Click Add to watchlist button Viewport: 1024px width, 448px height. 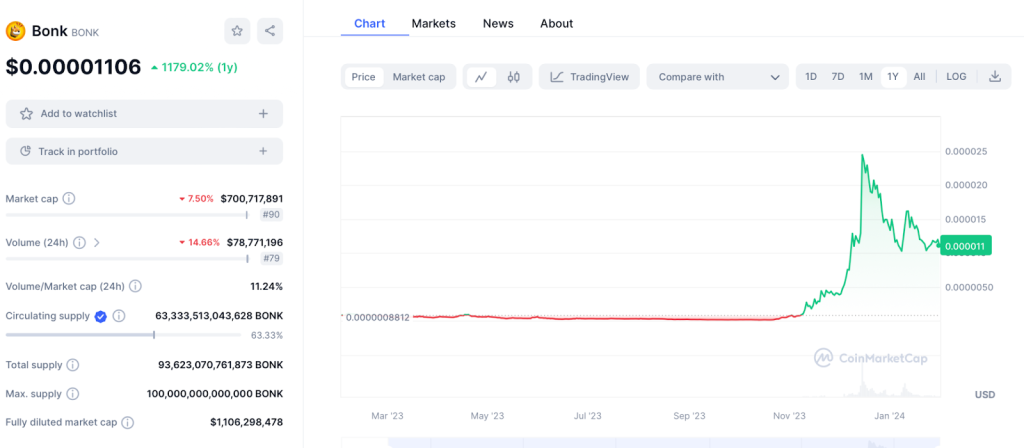tap(144, 114)
